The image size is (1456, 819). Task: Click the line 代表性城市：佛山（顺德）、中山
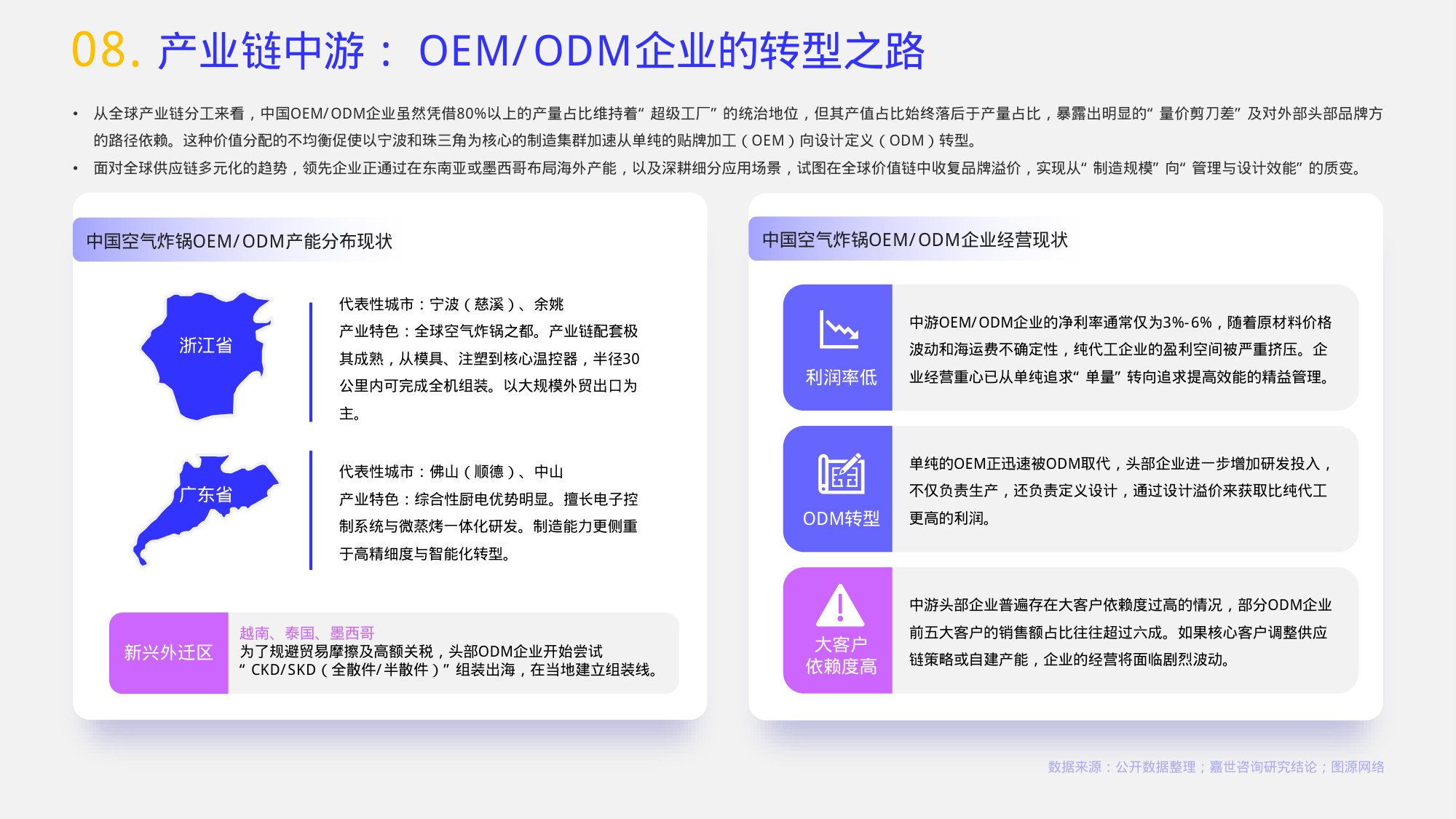click(x=451, y=472)
